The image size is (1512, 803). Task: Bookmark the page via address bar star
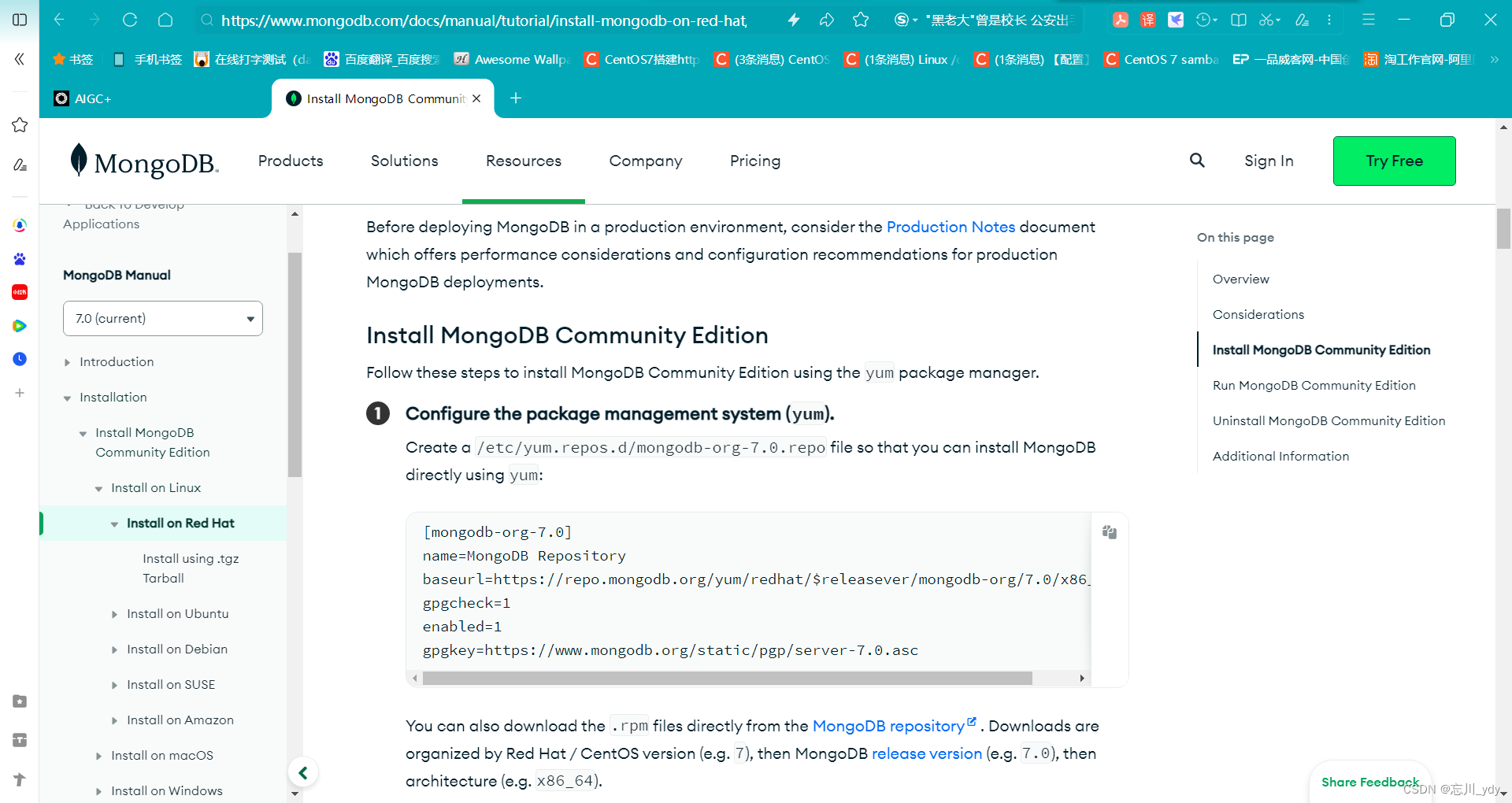pos(861,20)
